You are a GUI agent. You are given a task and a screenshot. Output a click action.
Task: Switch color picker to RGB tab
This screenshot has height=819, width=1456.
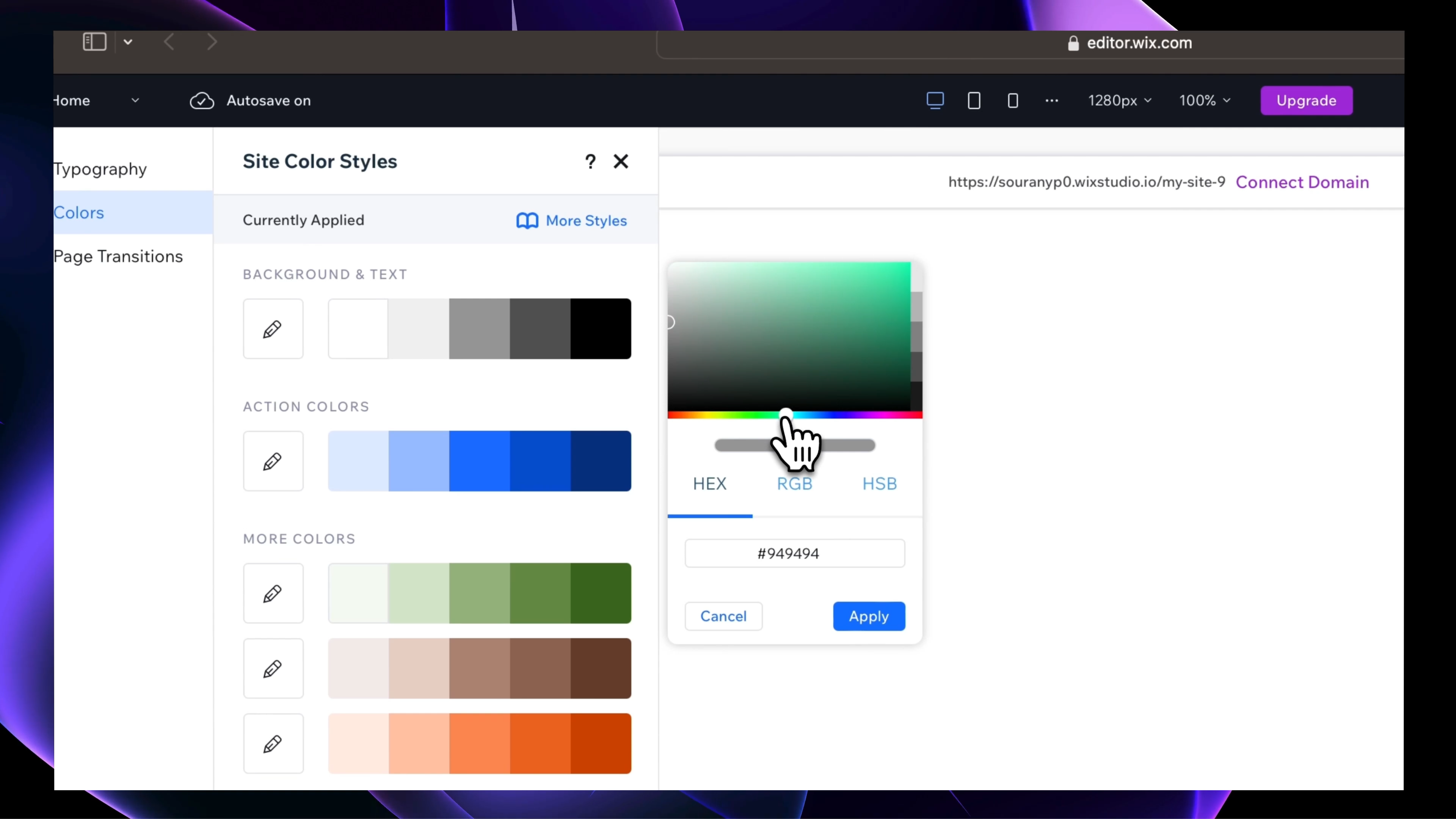pos(794,484)
